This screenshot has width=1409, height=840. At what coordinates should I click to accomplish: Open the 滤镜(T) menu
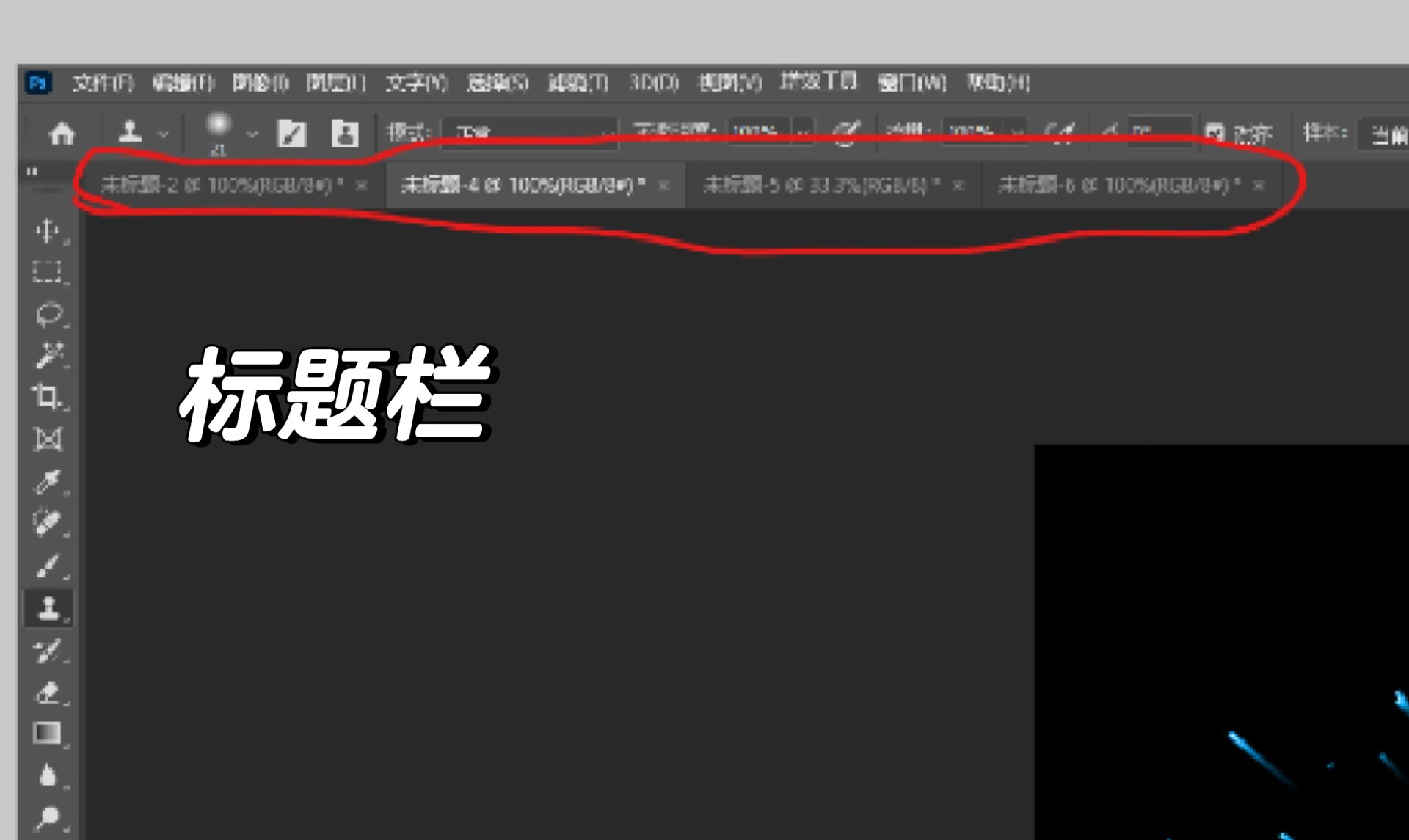[578, 83]
